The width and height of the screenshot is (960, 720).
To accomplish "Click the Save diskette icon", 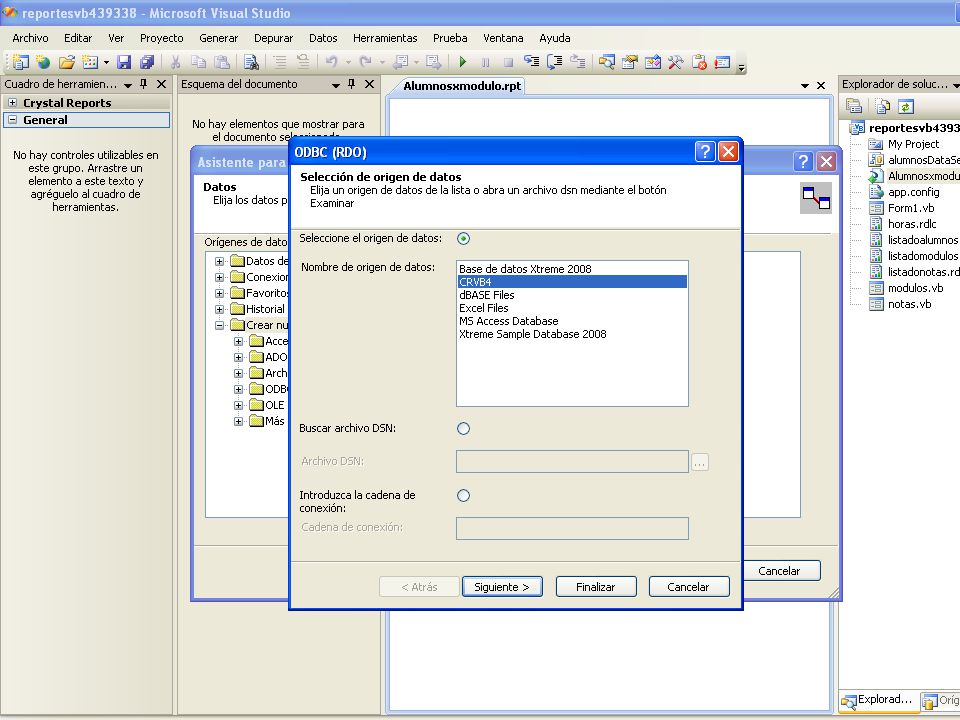I will pyautogui.click(x=124, y=62).
